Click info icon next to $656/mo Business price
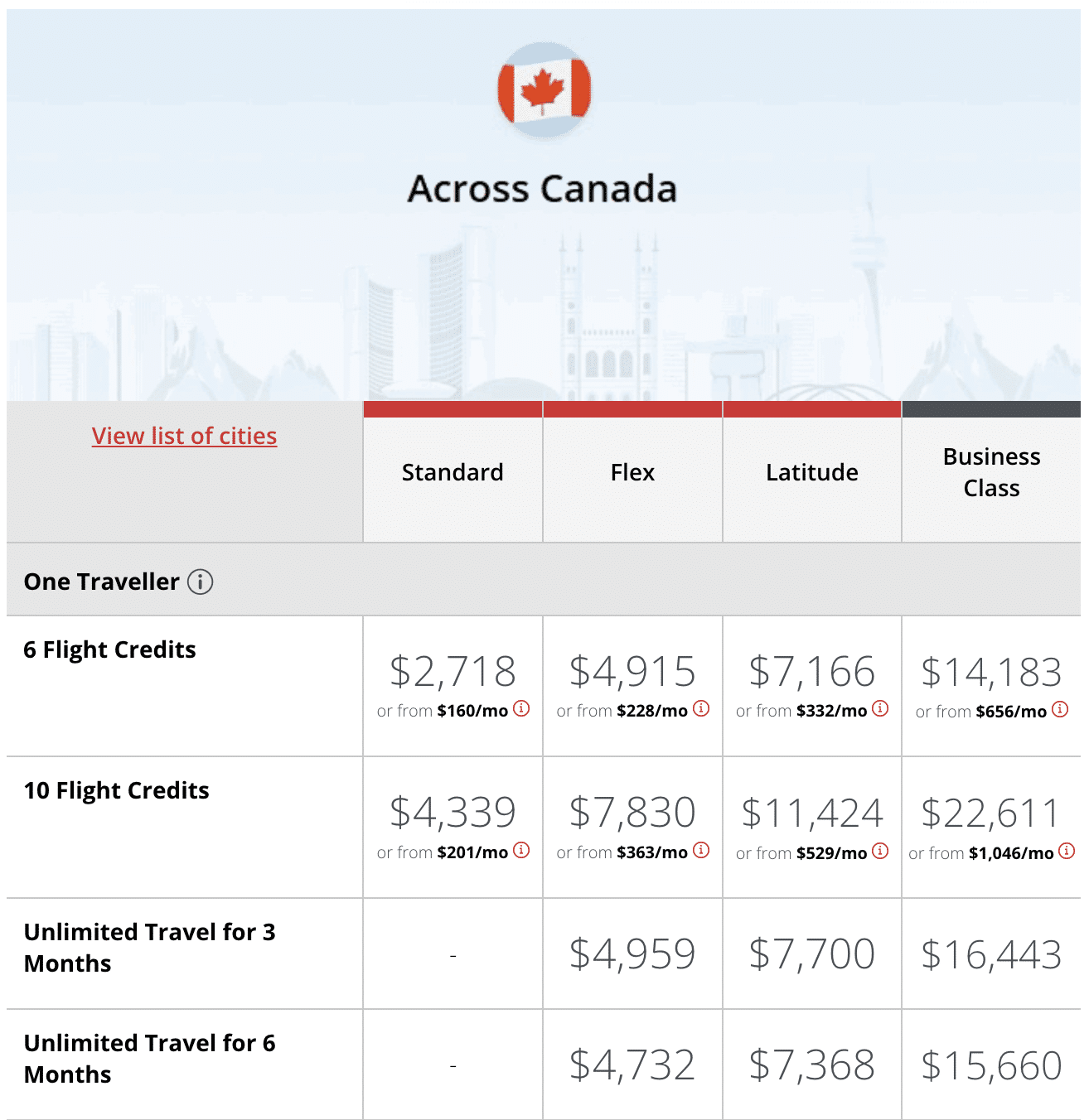 1058,710
